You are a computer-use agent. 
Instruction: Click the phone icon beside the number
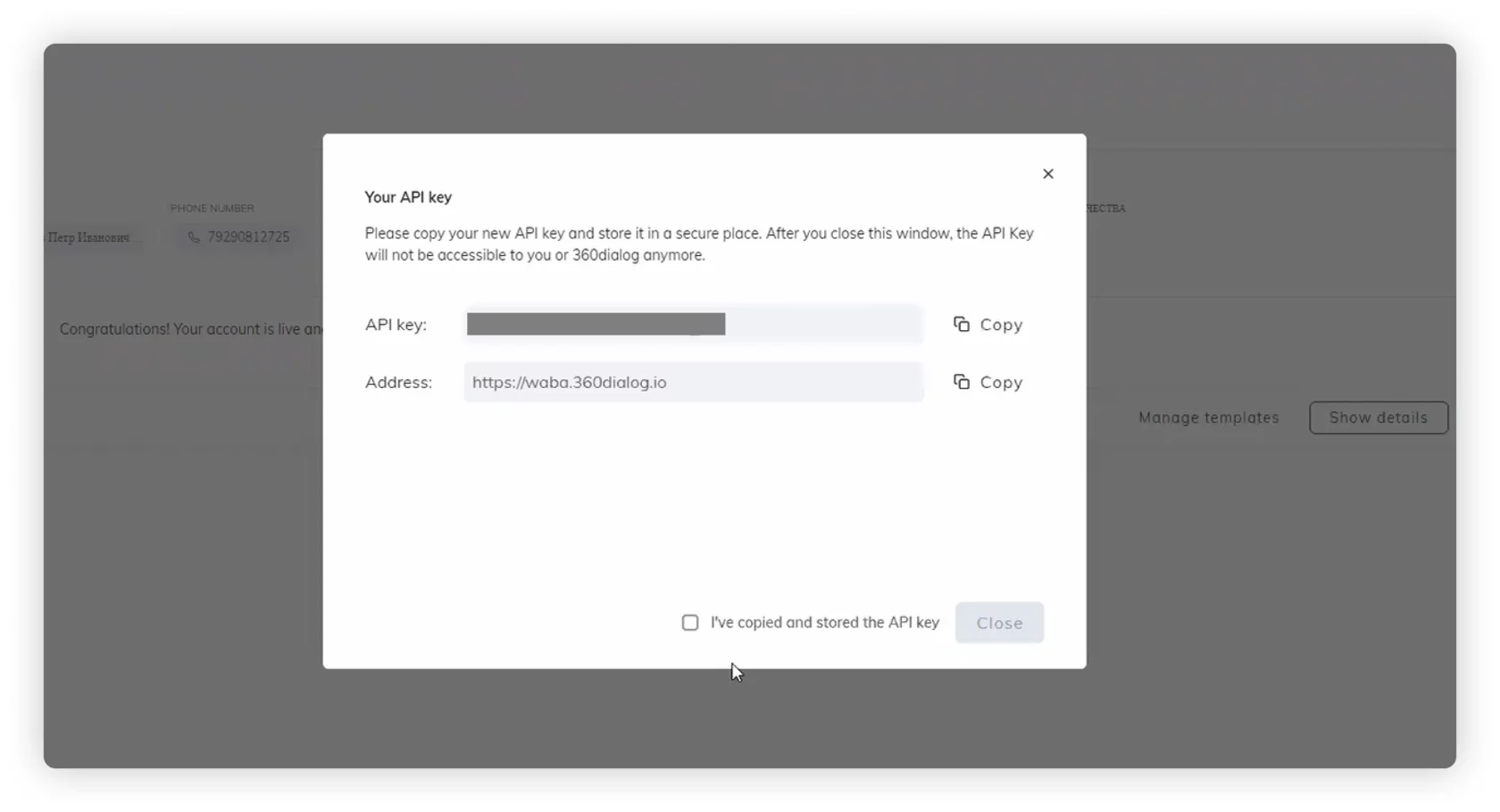[194, 237]
